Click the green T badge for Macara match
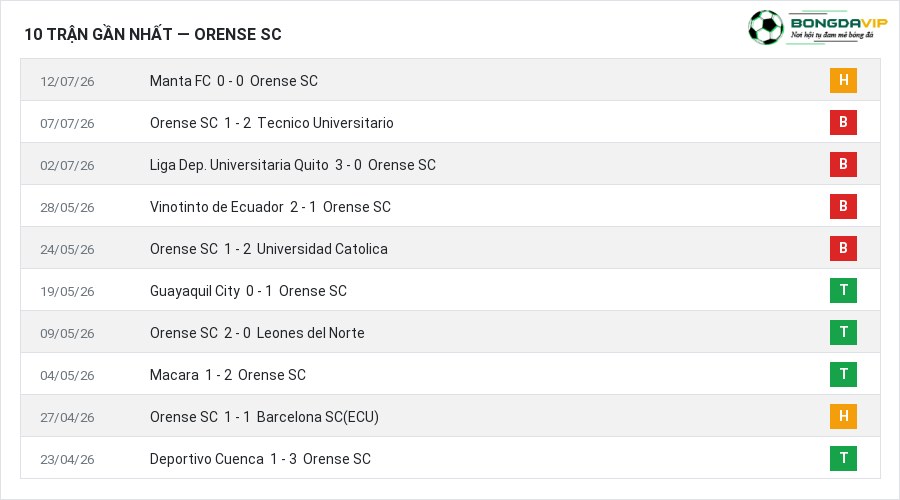 tap(843, 374)
